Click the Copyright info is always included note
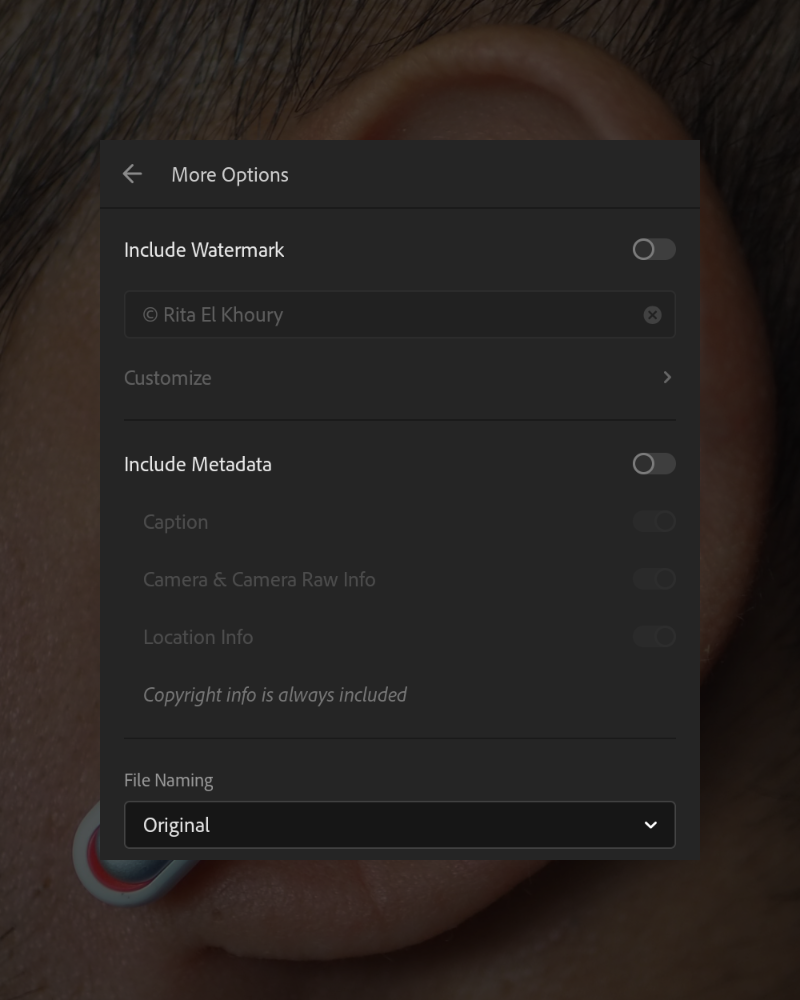Screen dimensions: 800x1000 (275, 695)
